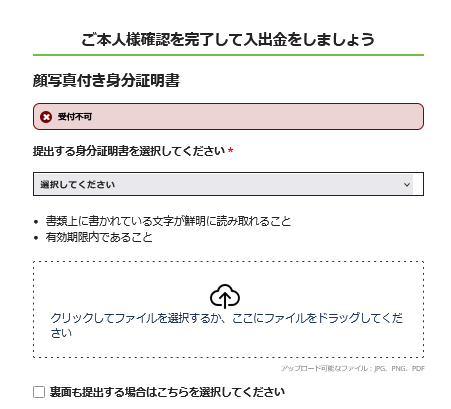
Task: Click the cloud upload arrow icon
Action: 225,296
